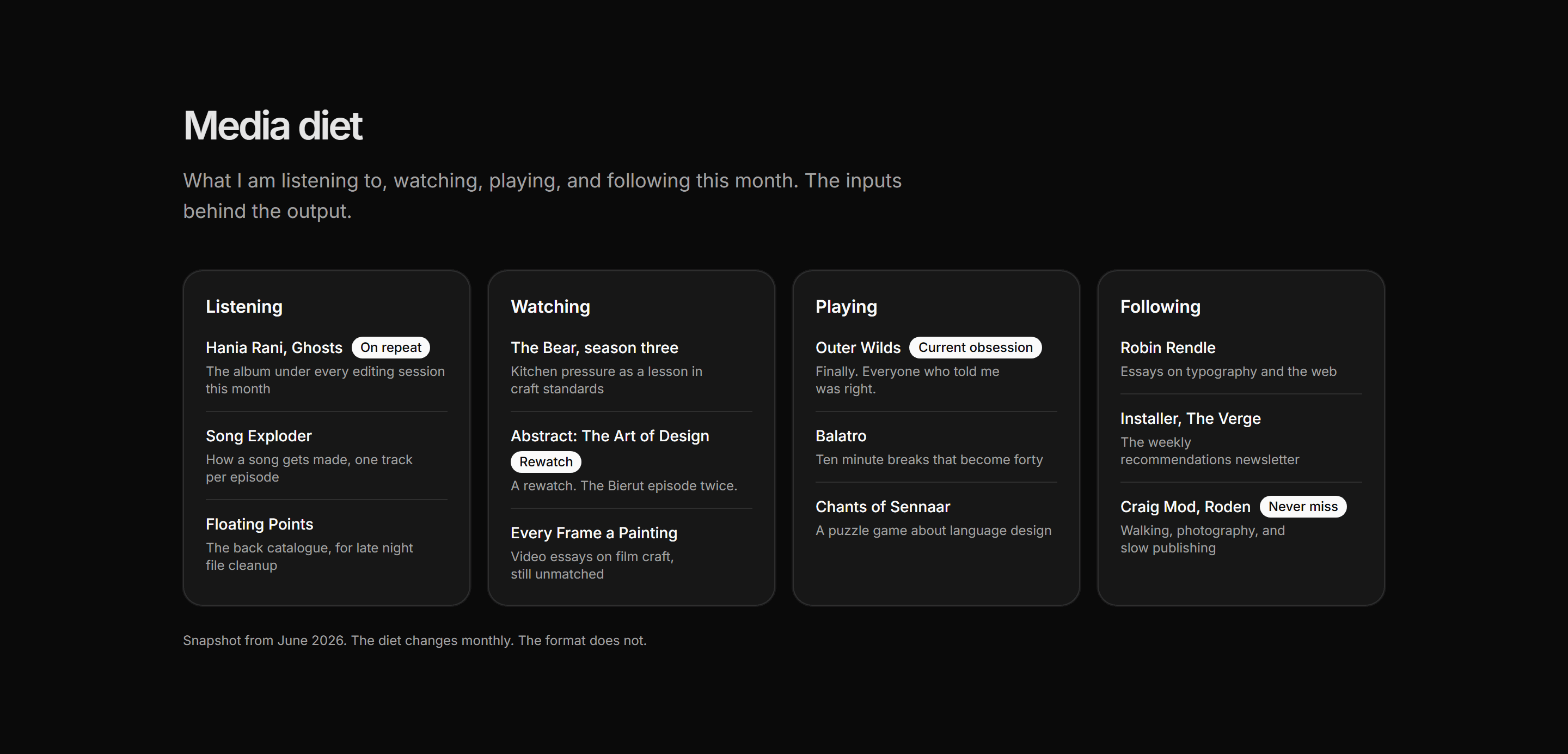Click the Media diet page heading
This screenshot has width=1568, height=754.
coord(273,126)
